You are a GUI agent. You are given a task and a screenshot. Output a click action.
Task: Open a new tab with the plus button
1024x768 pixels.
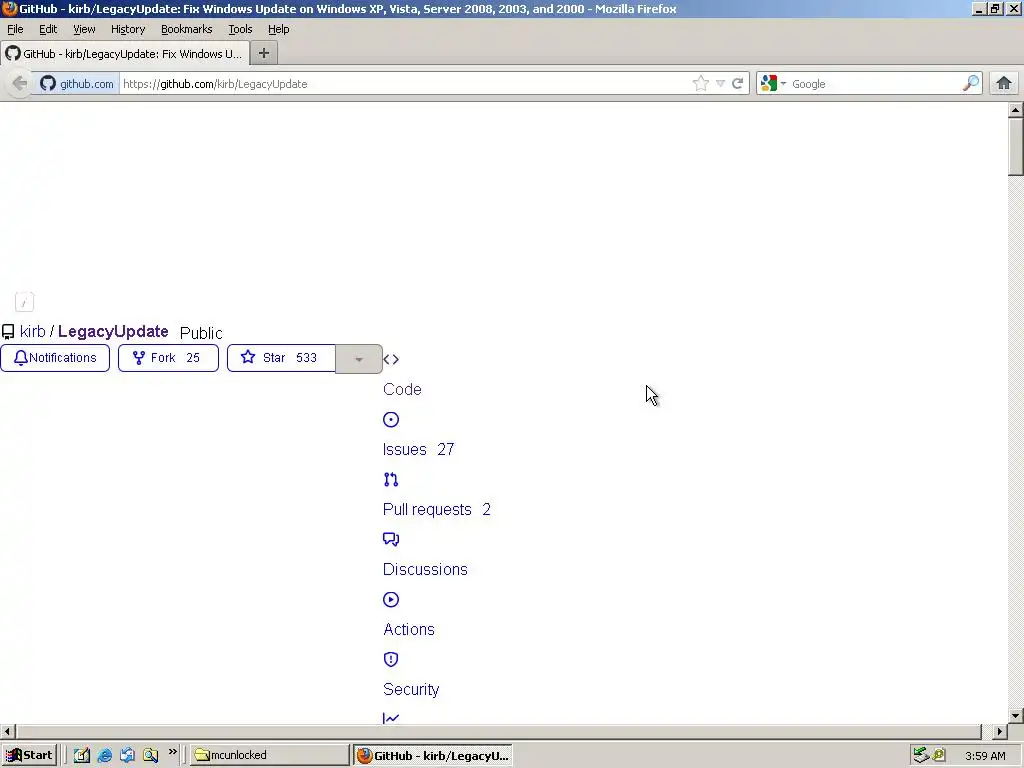click(264, 54)
